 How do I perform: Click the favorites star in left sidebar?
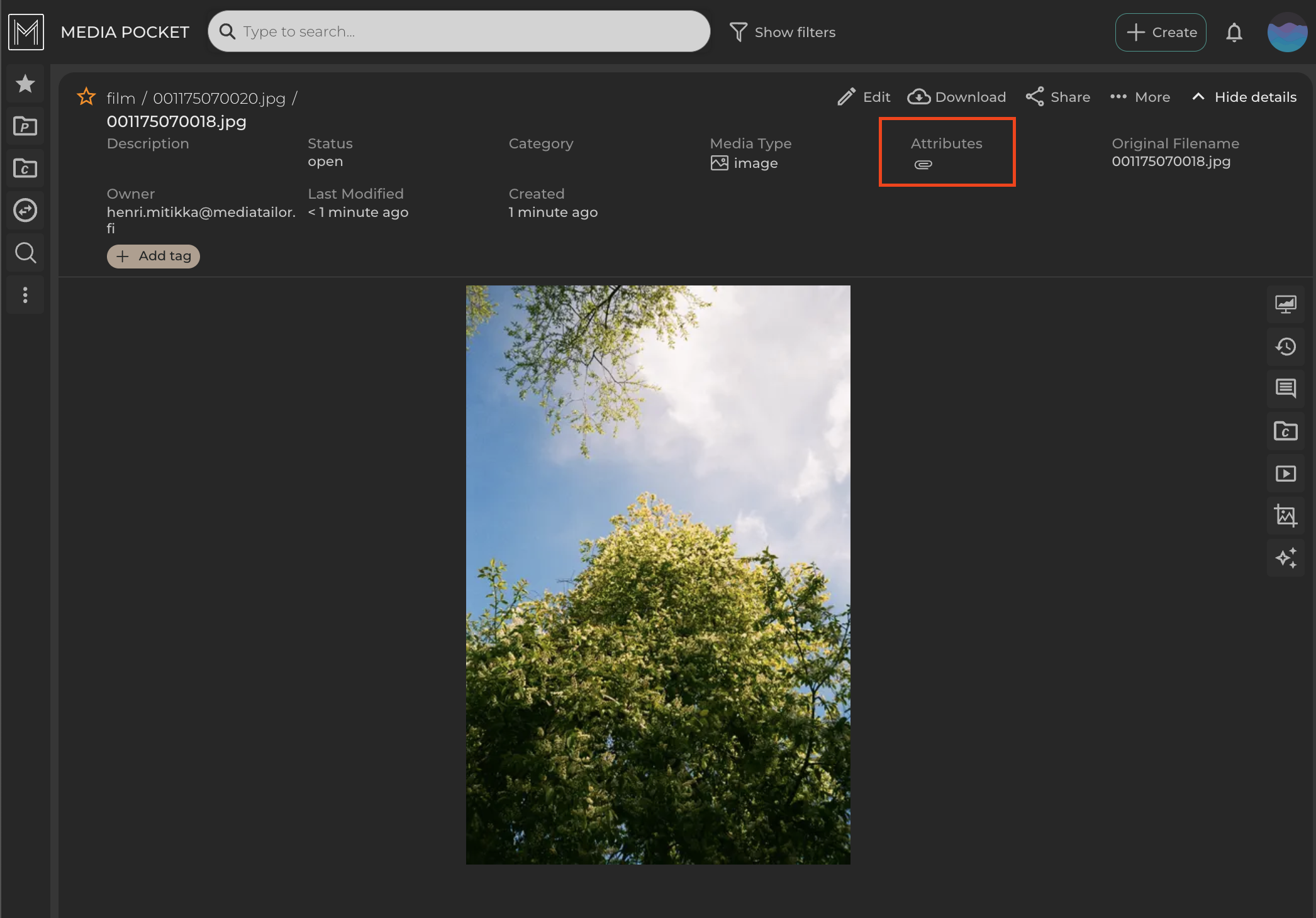coord(25,84)
